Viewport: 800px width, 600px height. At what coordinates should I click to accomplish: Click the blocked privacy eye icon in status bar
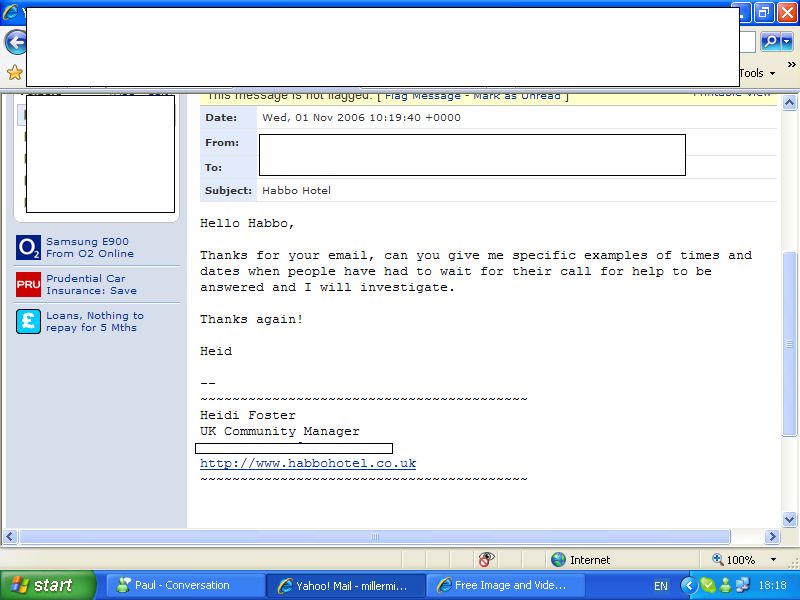486,560
